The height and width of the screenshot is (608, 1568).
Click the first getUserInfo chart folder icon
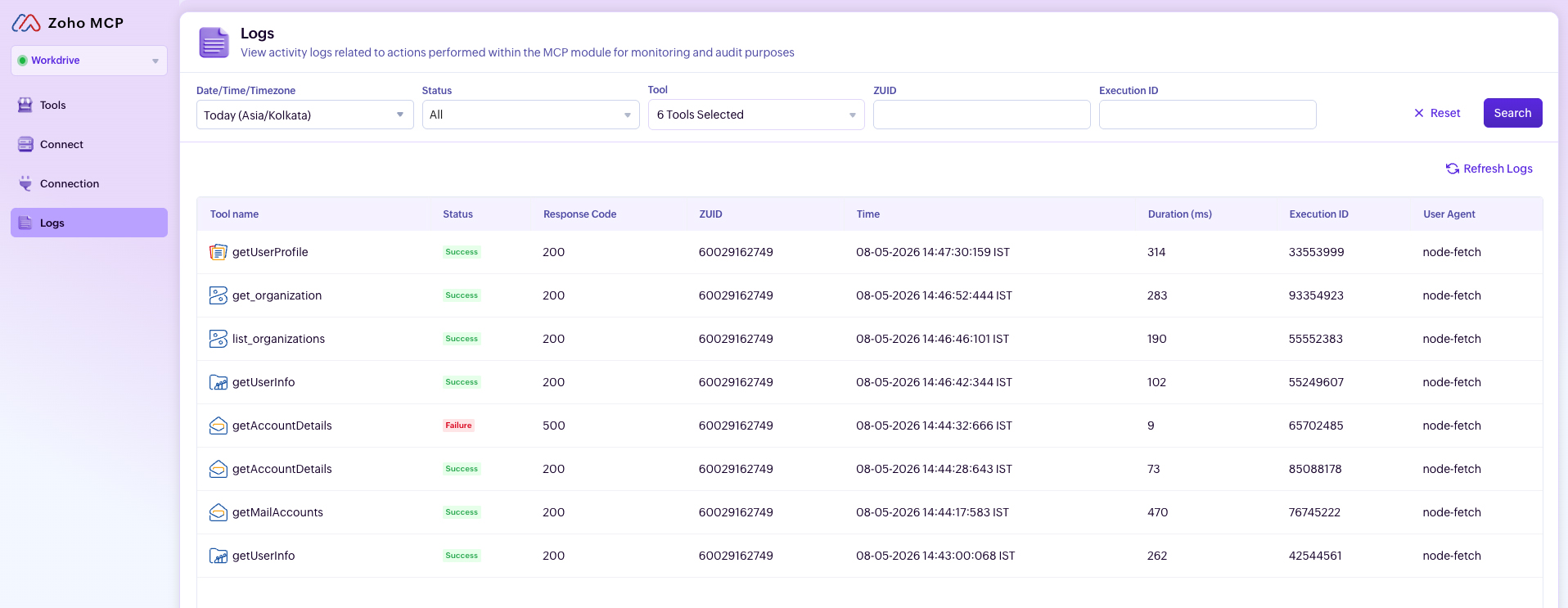[219, 382]
